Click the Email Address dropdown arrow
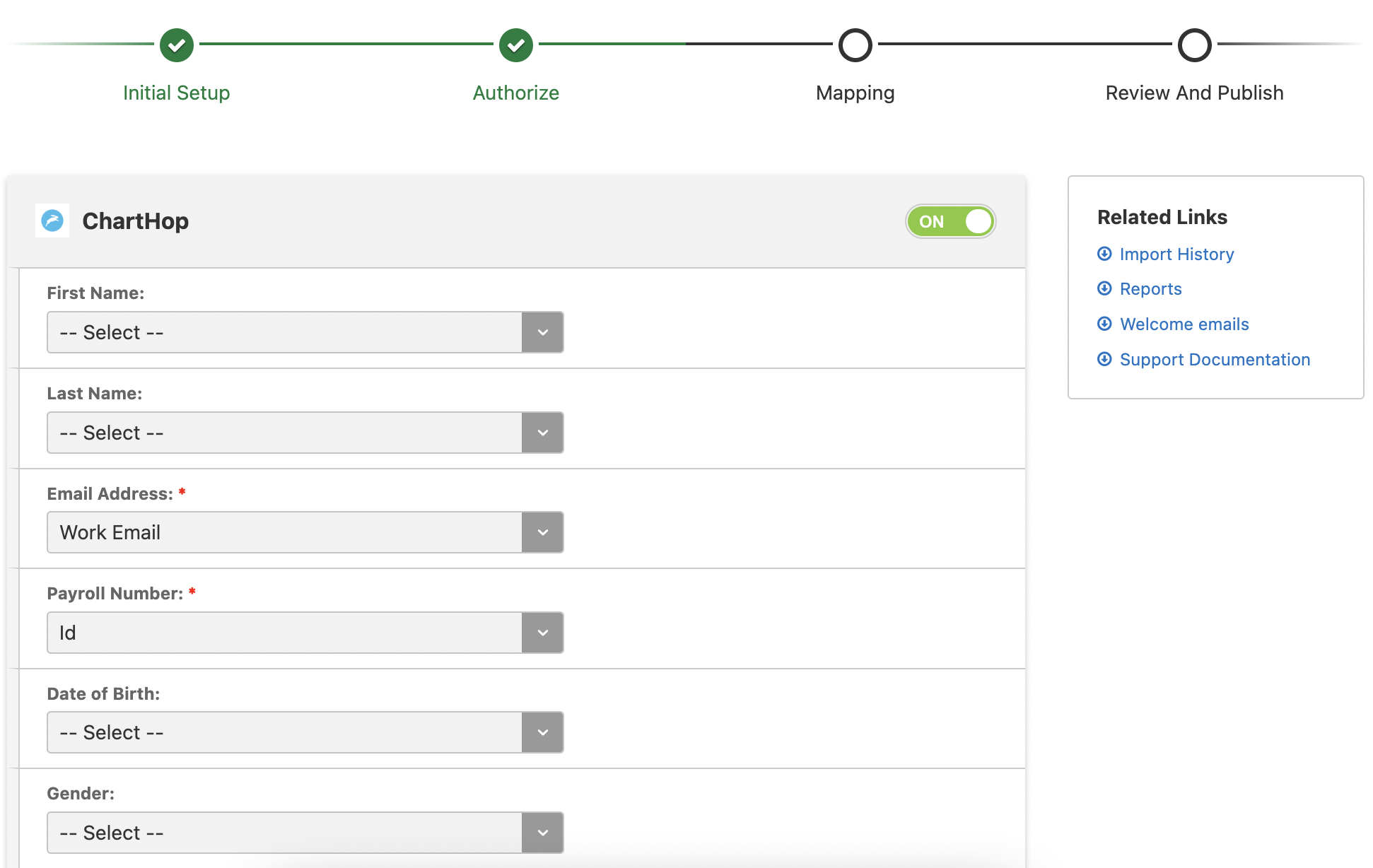This screenshot has width=1373, height=868. point(543,532)
